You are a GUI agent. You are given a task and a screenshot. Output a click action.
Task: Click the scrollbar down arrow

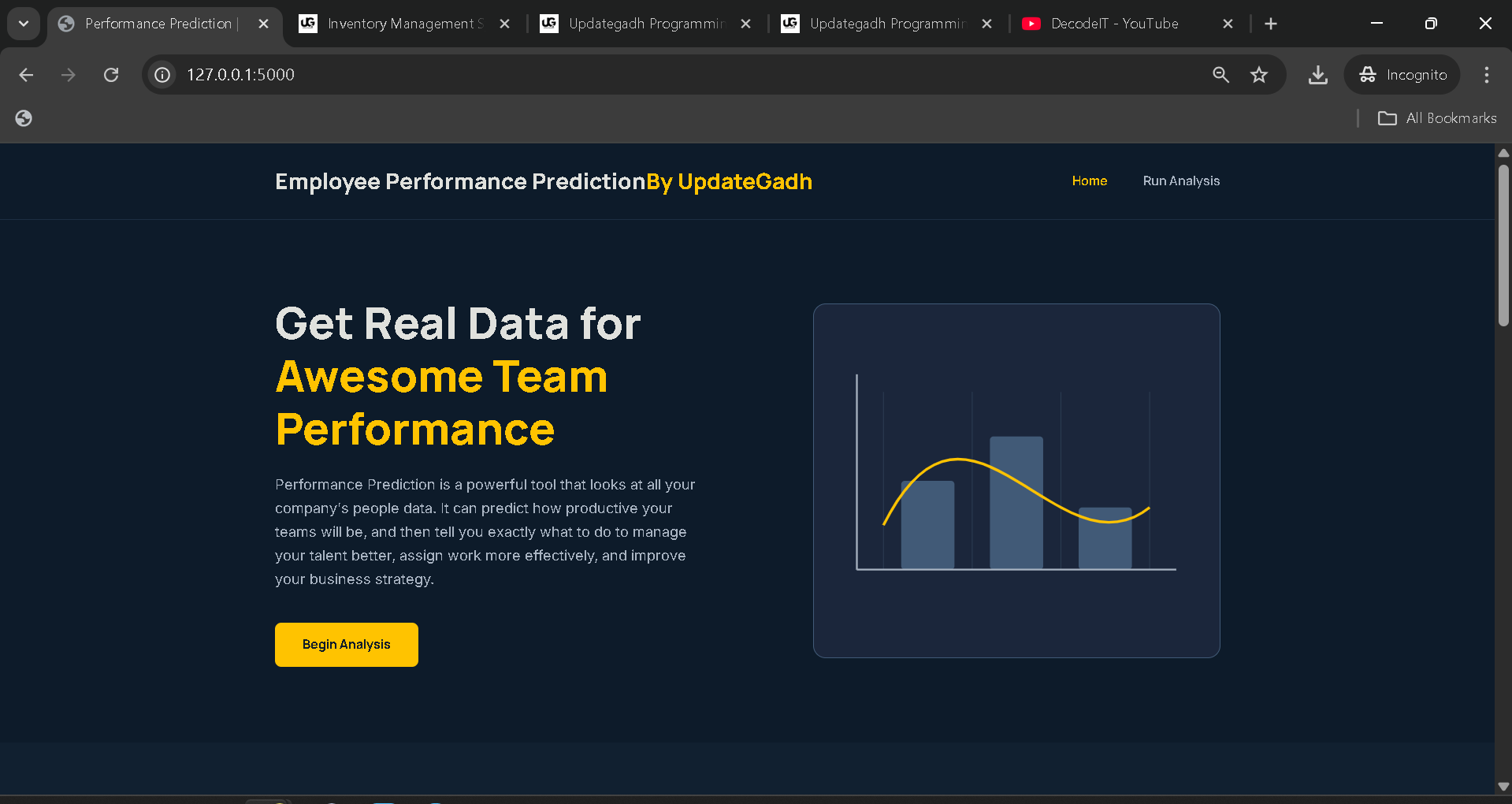coord(1503,786)
